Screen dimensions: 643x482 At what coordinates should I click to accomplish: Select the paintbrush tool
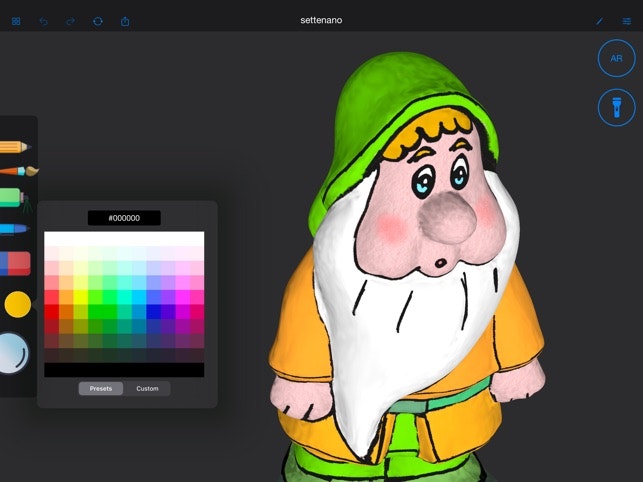[18, 171]
